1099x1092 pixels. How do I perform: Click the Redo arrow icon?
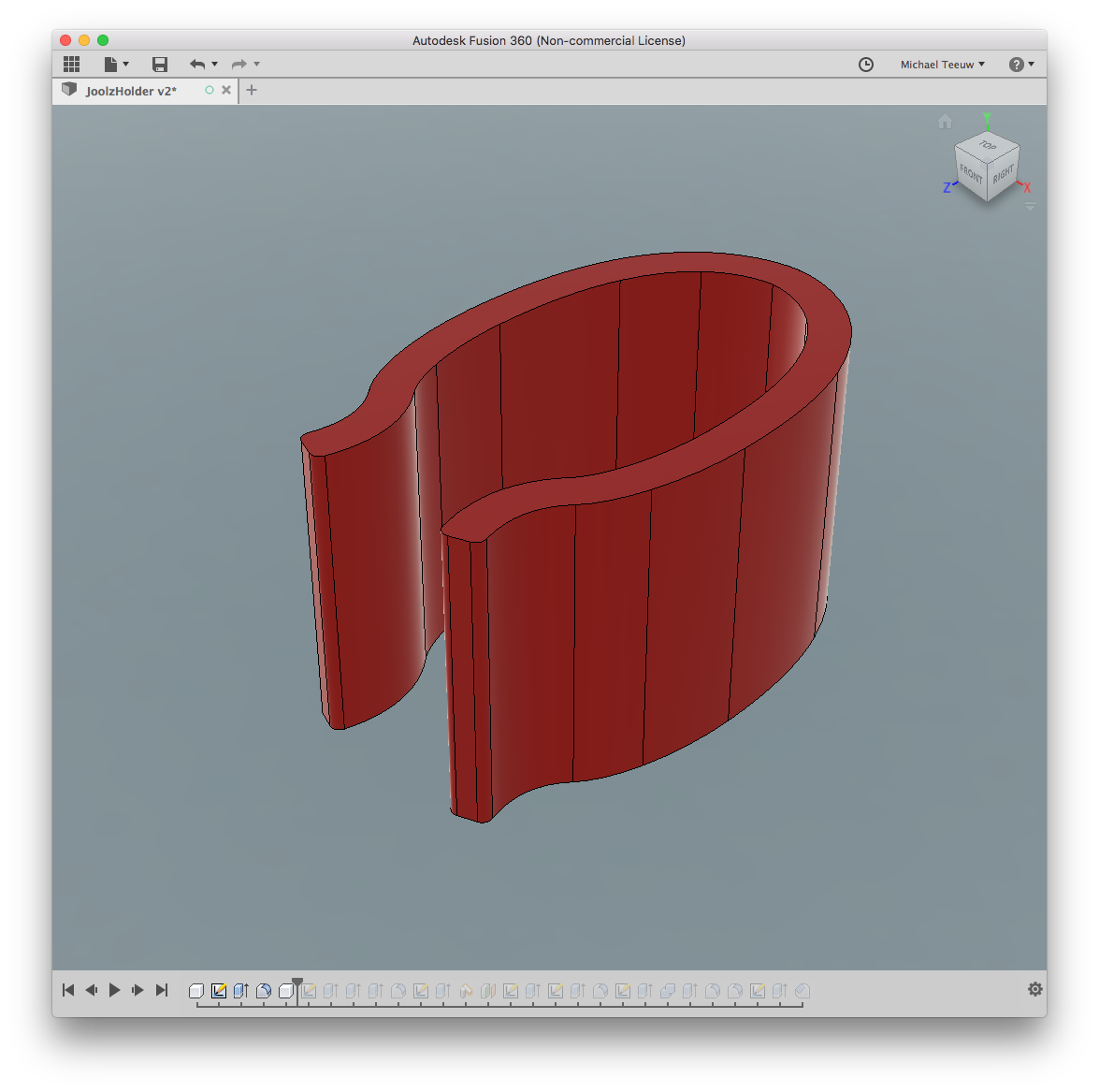coord(239,65)
